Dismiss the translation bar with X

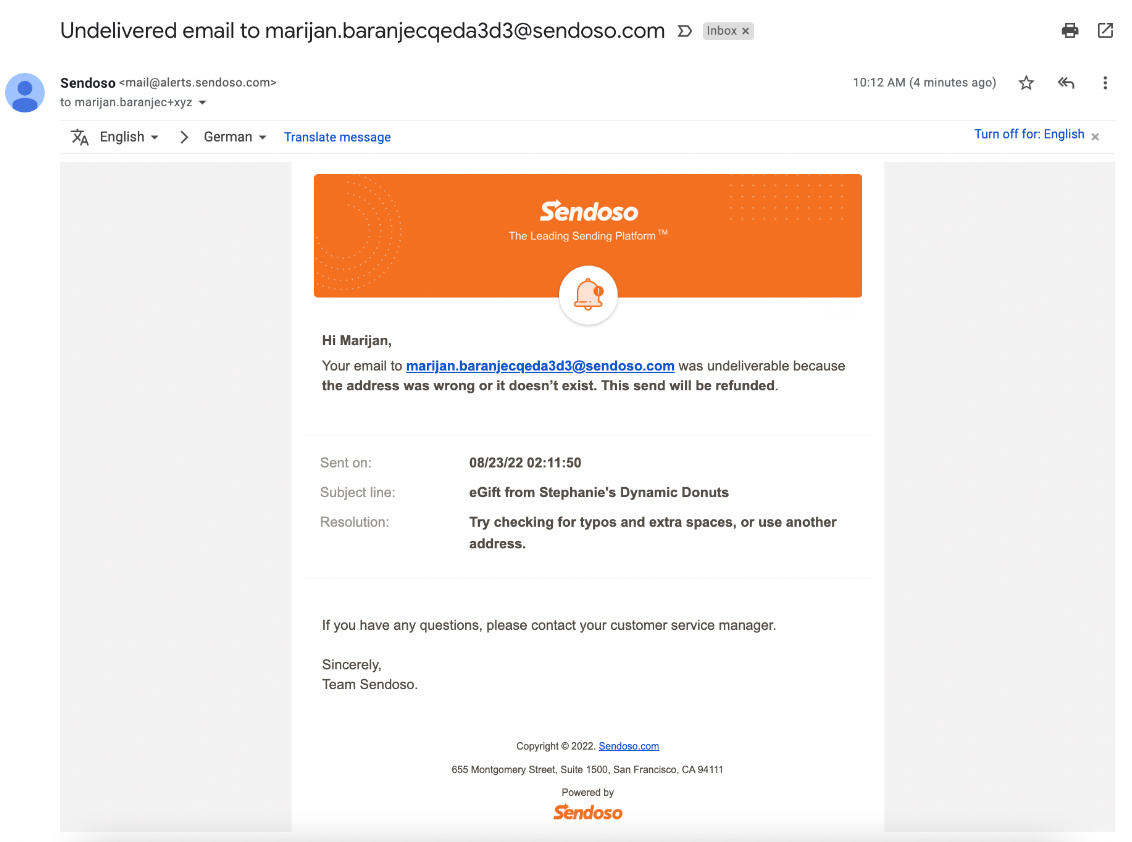(x=1095, y=136)
